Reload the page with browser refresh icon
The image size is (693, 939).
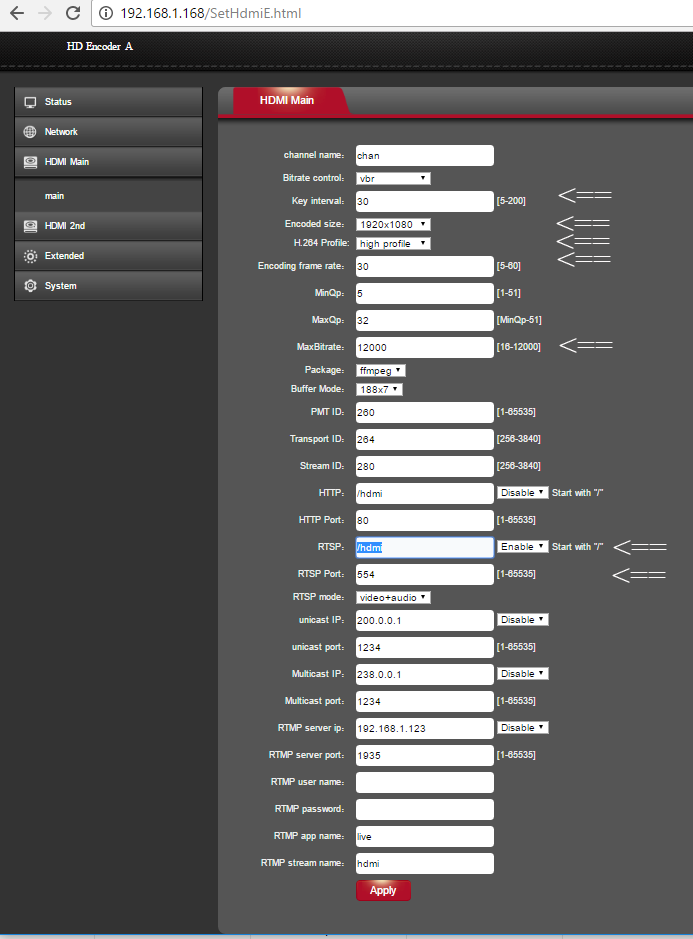[x=73, y=14]
